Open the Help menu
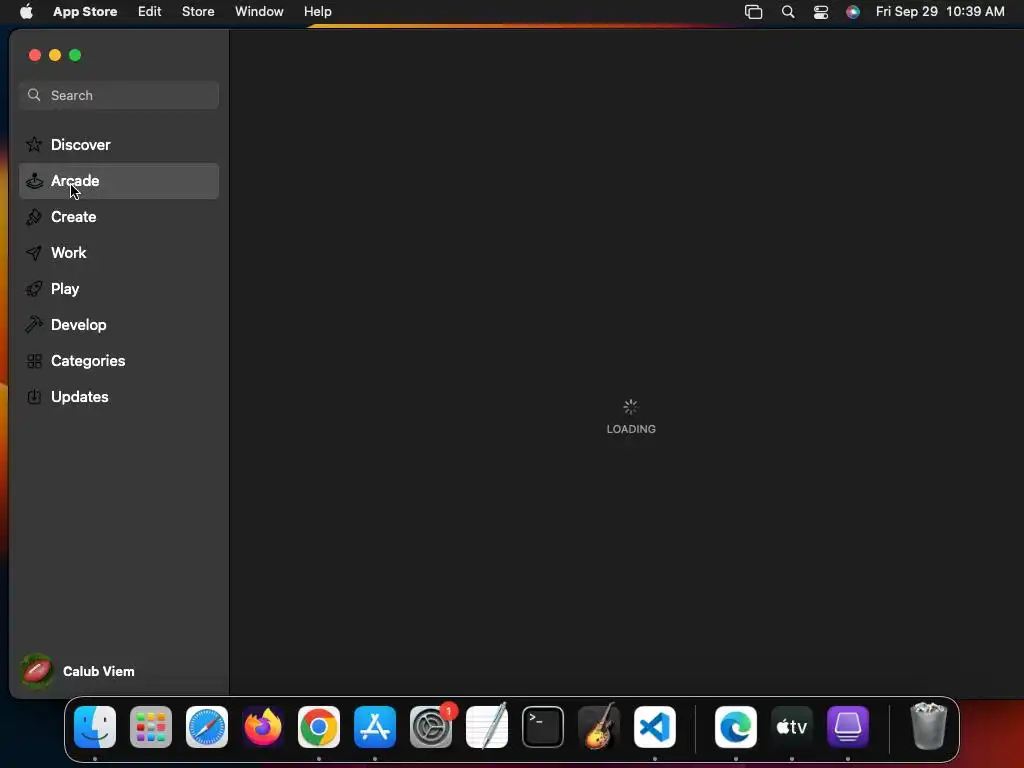 (317, 12)
